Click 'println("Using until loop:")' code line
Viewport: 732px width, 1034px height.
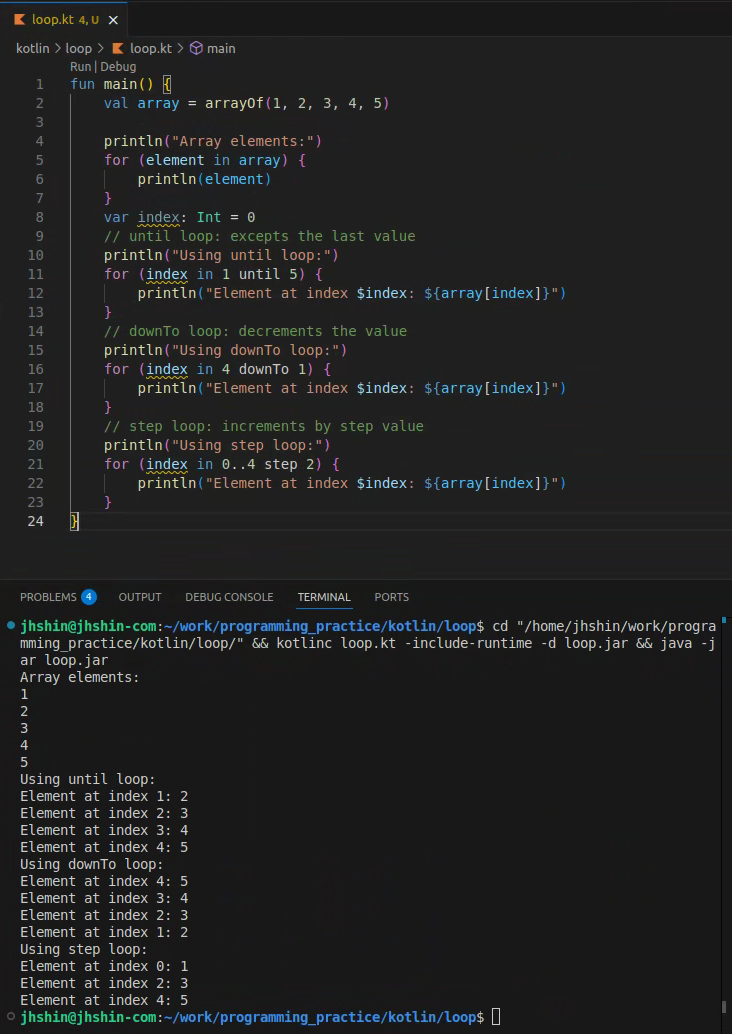[221, 255]
